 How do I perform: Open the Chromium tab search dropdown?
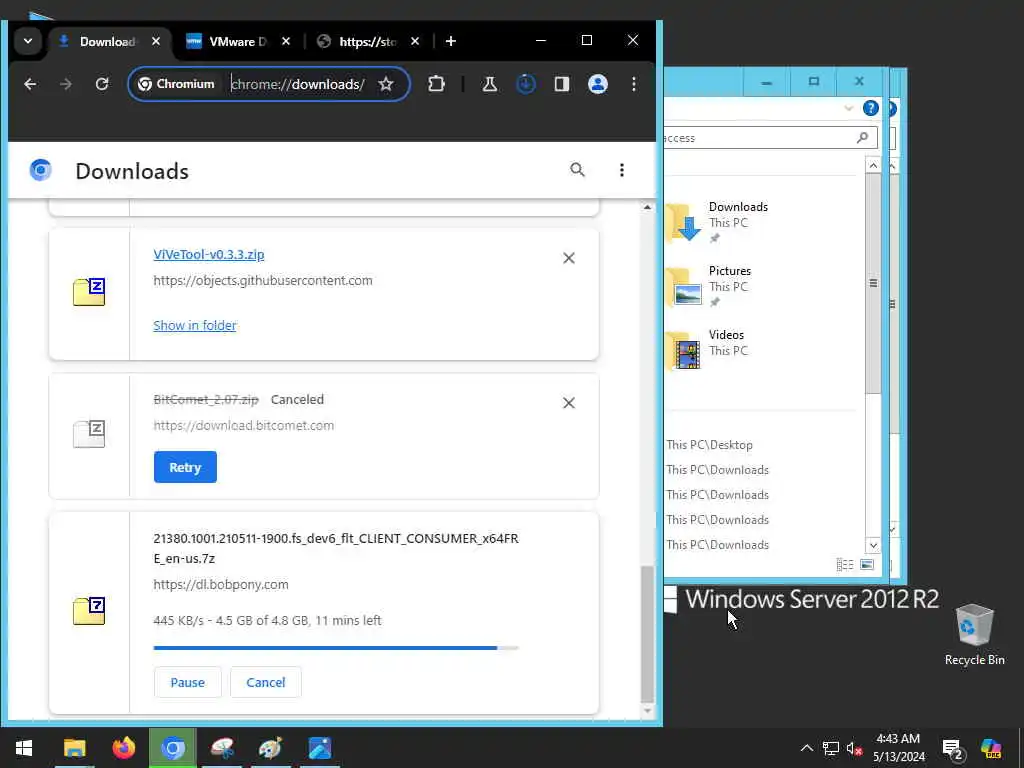pos(28,41)
